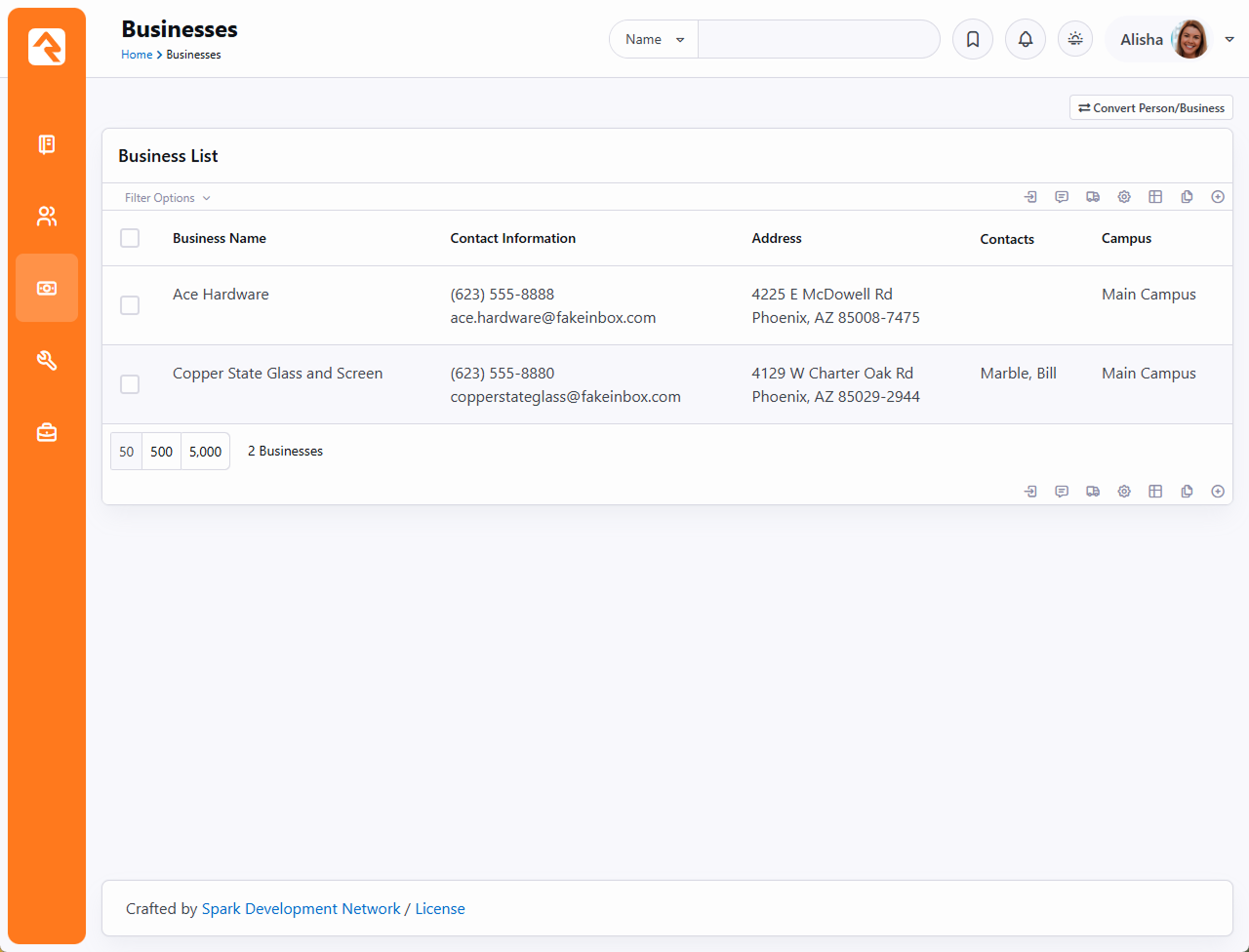Viewport: 1249px width, 952px height.
Task: Click the wrench Tools icon in the sidebar
Action: (47, 361)
